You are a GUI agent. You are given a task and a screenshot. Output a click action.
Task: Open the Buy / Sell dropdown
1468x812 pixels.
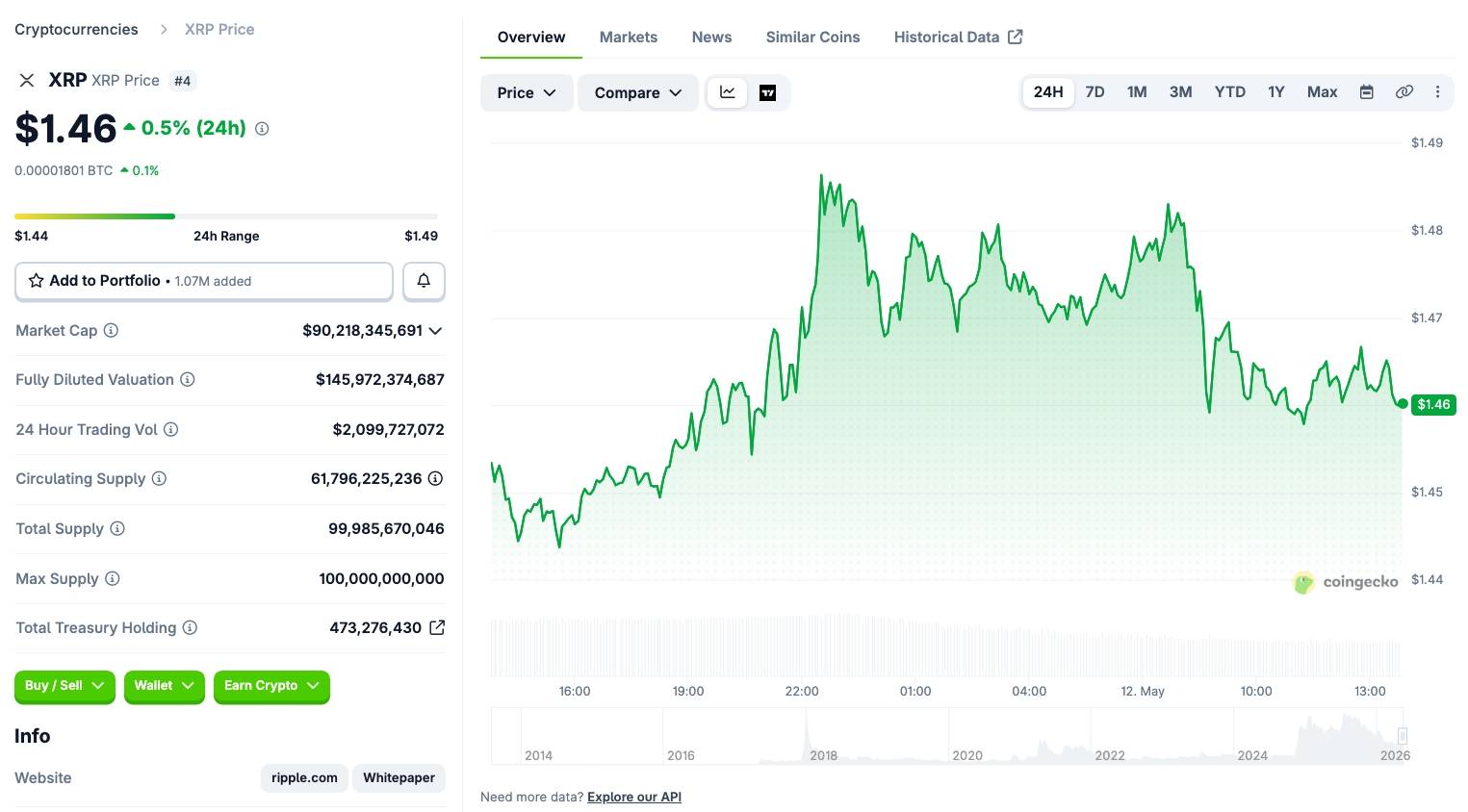tap(64, 686)
